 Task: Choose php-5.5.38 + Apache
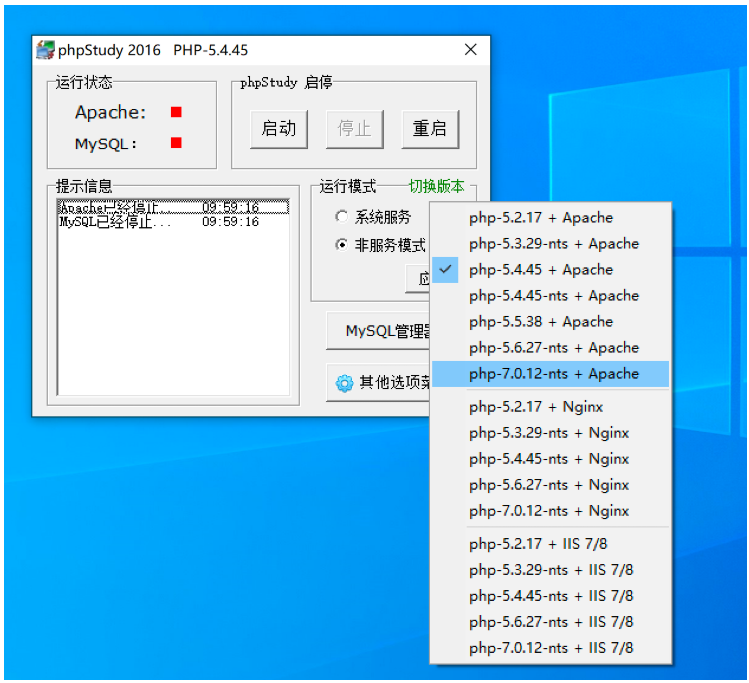pos(550,322)
